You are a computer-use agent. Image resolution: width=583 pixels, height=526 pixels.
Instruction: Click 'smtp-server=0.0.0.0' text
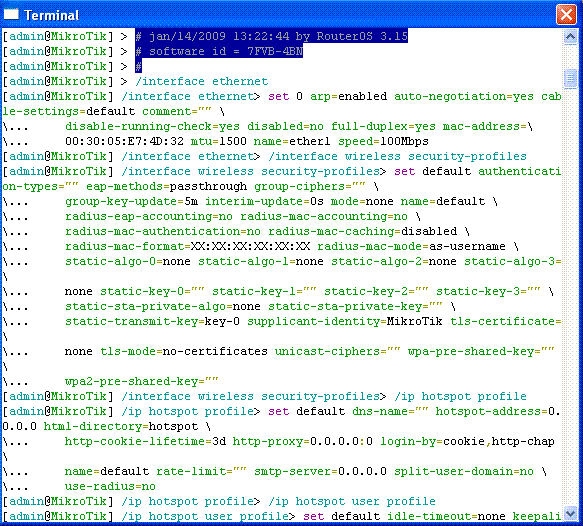tap(320, 471)
